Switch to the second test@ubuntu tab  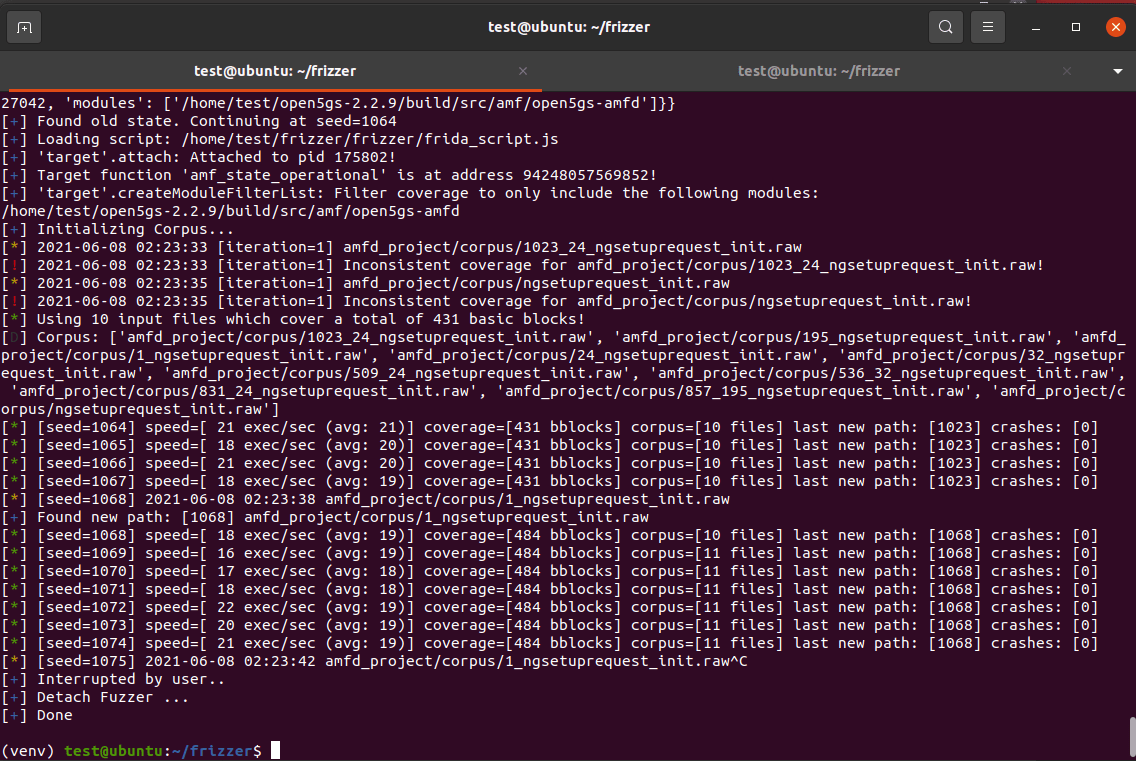coord(818,71)
